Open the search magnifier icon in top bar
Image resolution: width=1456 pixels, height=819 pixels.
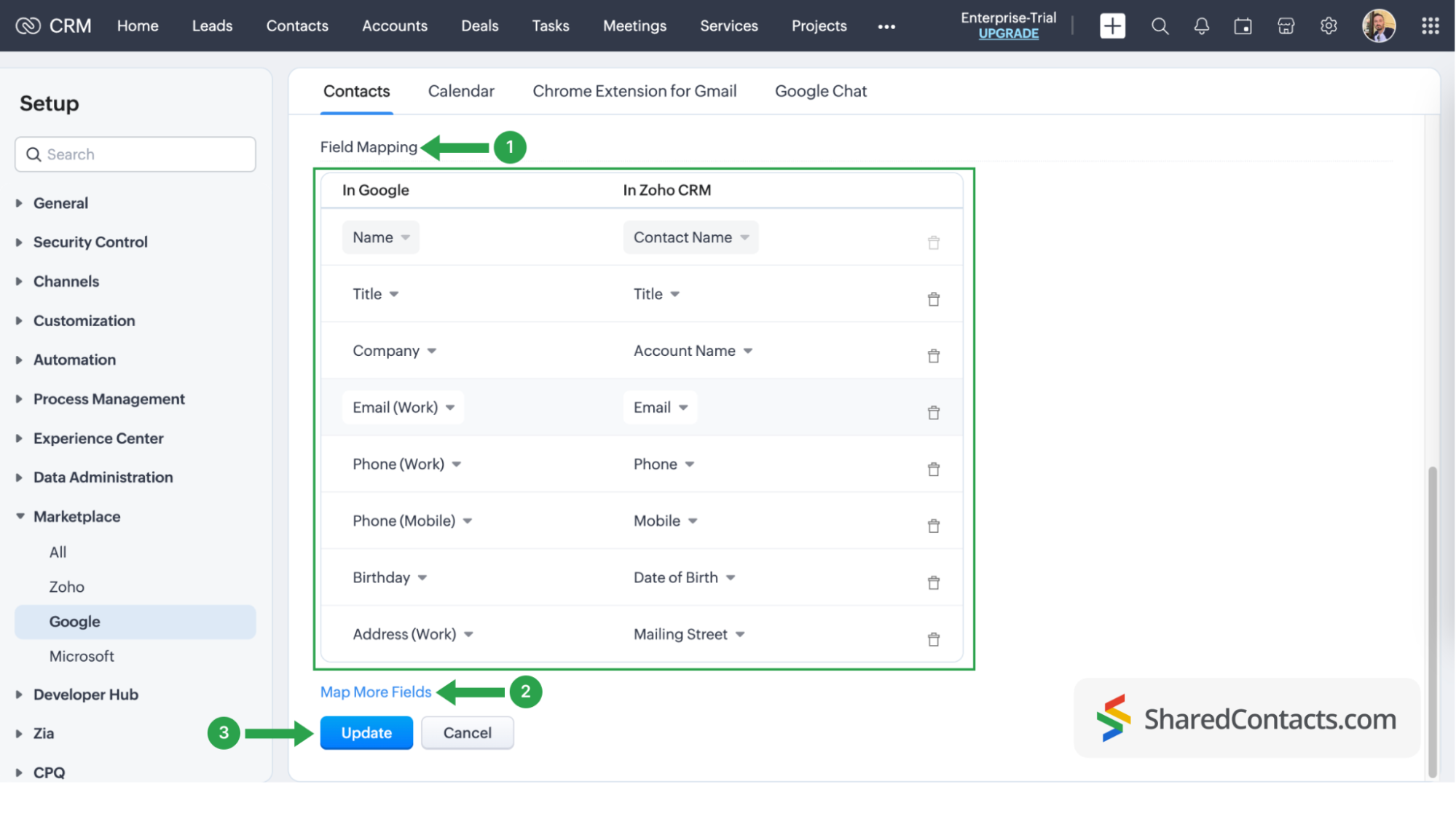point(1160,26)
